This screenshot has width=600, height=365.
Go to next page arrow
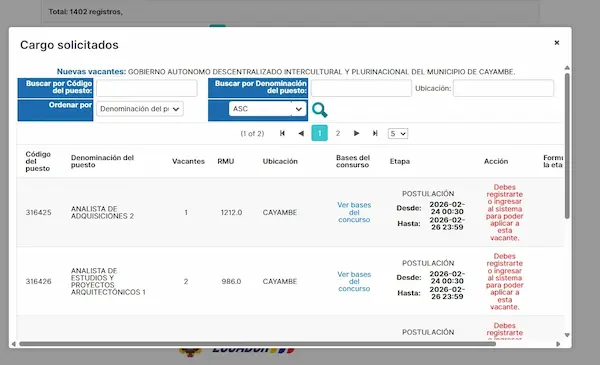click(x=356, y=133)
